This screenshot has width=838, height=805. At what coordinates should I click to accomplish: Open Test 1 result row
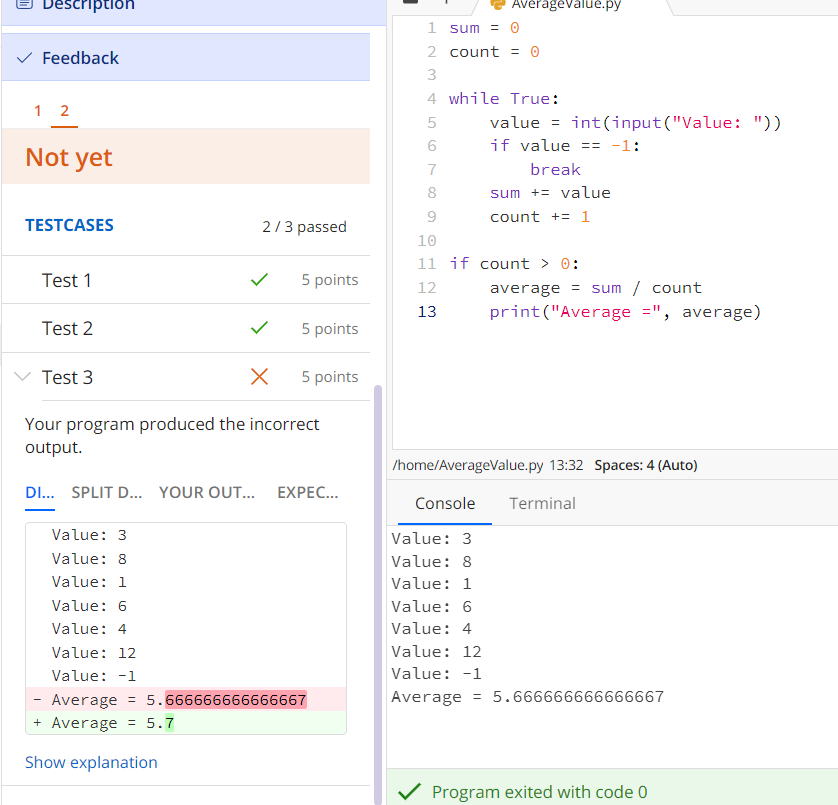[x=185, y=280]
